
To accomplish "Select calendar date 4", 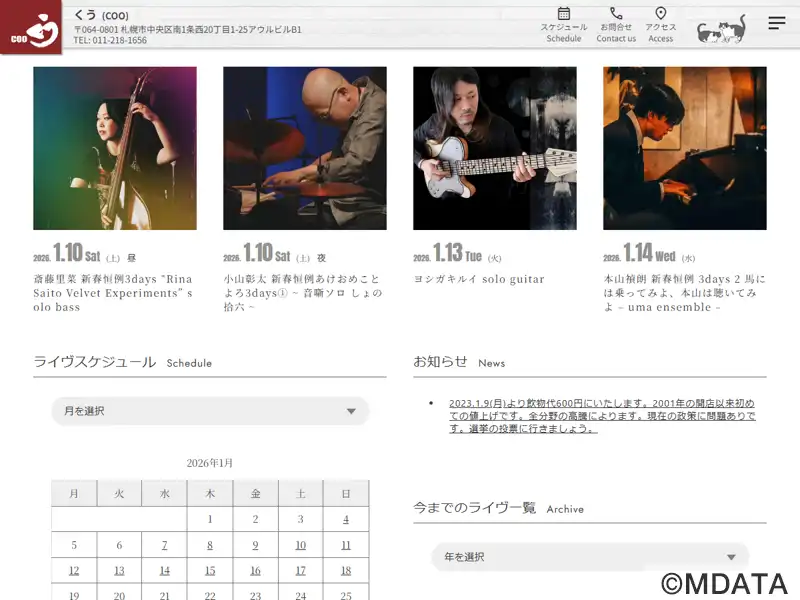I will (346, 519).
